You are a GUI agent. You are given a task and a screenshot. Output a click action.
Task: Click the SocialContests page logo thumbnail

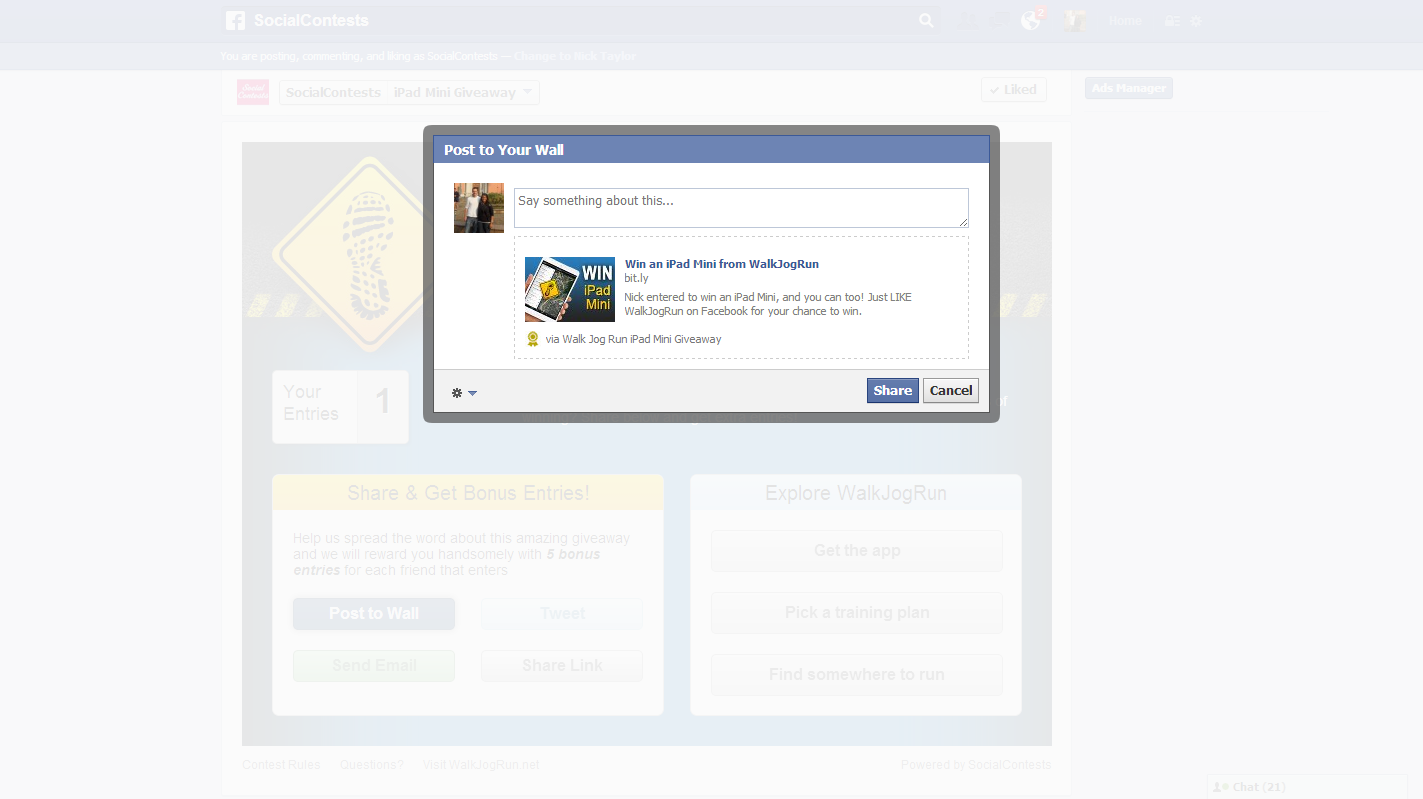(x=253, y=92)
